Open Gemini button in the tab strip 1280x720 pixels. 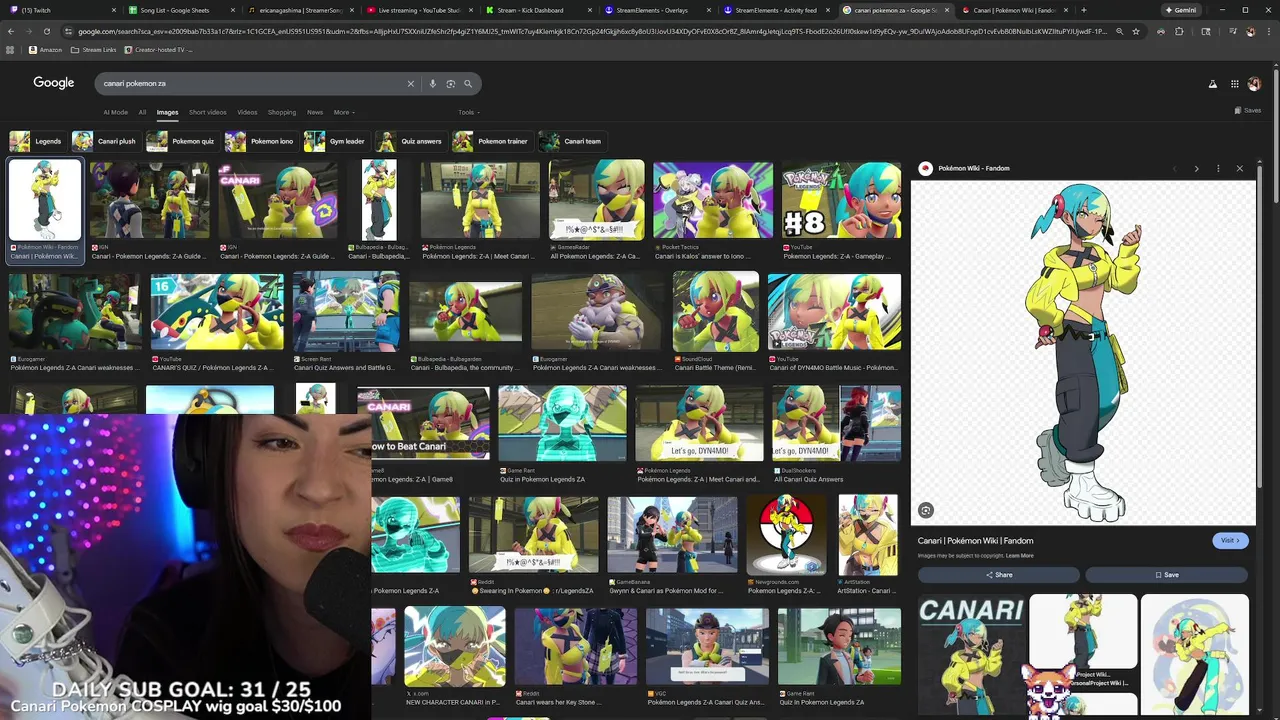1181,10
